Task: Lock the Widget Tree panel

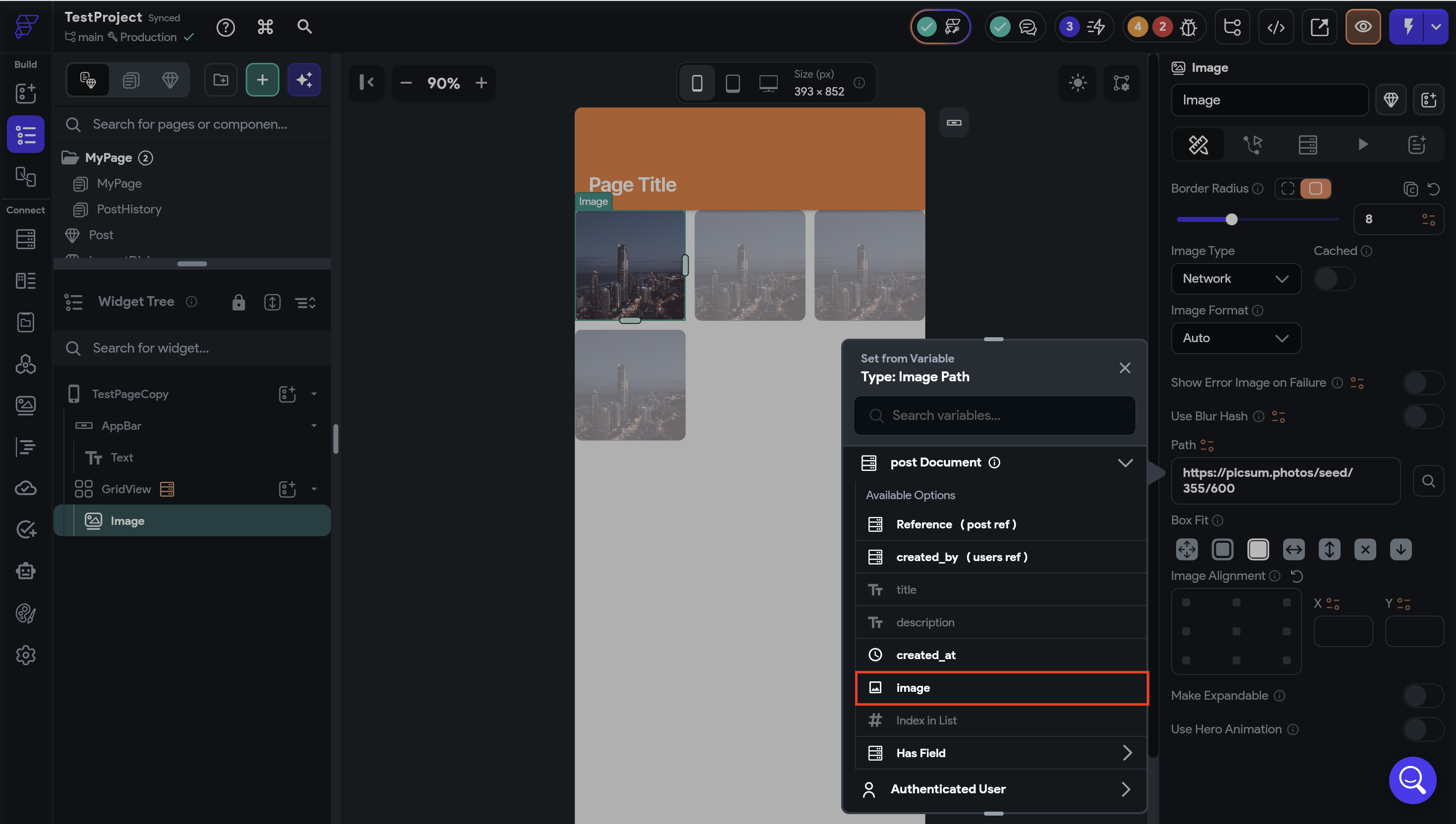Action: [x=238, y=302]
